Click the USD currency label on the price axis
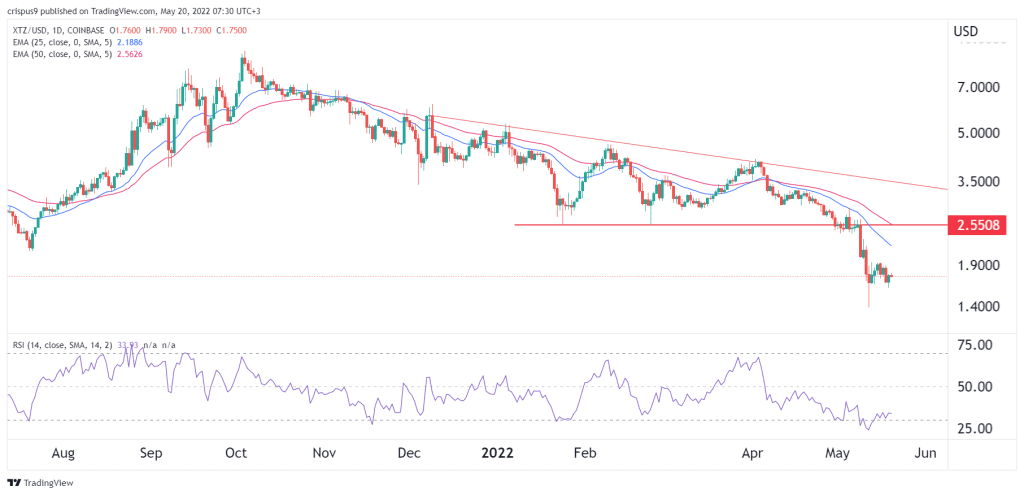Image resolution: width=1024 pixels, height=495 pixels. coord(966,31)
